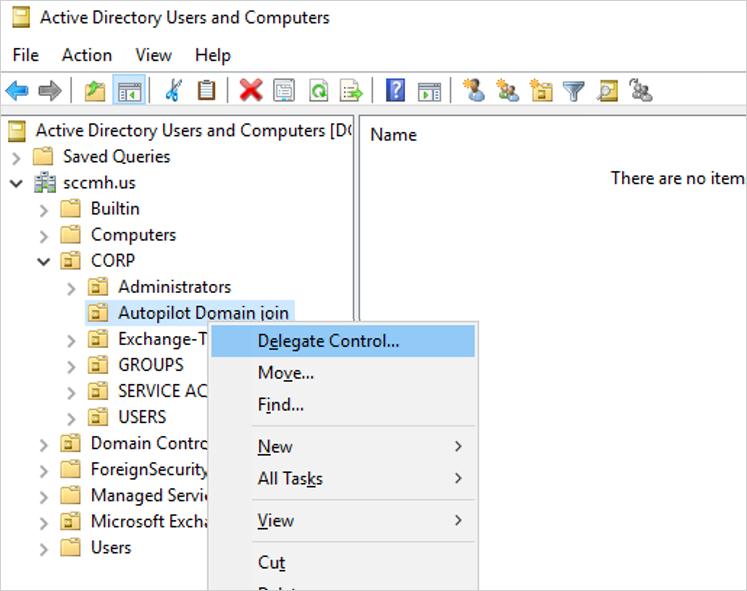Expand the Administrators OU
The height and width of the screenshot is (591, 747).
point(71,288)
